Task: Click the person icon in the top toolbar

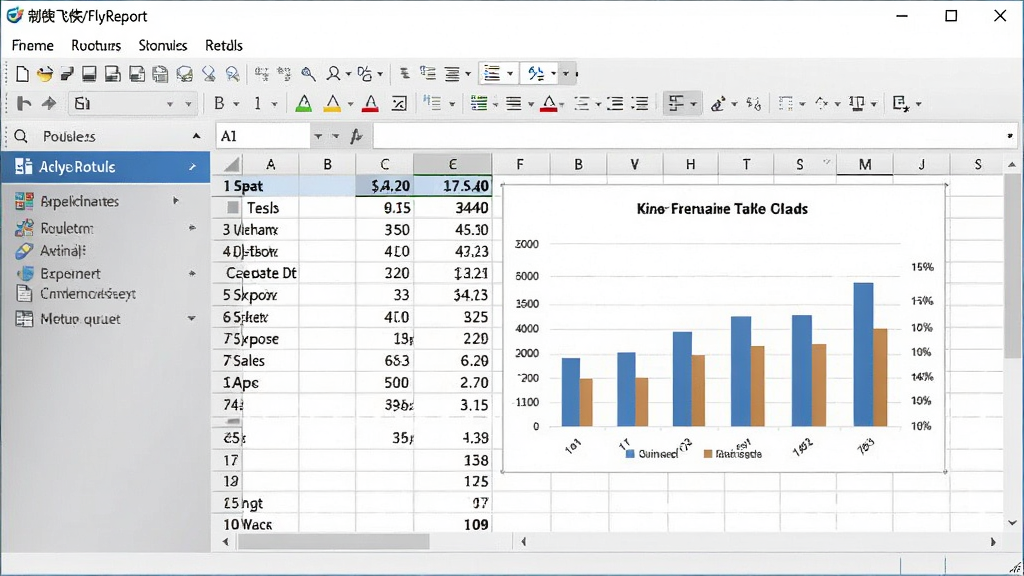Action: (x=334, y=74)
